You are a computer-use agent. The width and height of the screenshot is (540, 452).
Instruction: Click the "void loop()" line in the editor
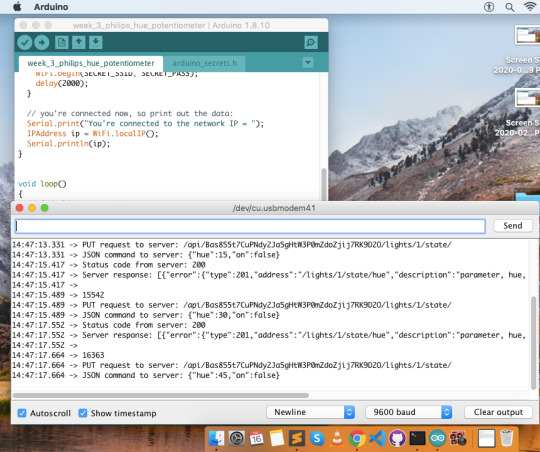[42, 184]
